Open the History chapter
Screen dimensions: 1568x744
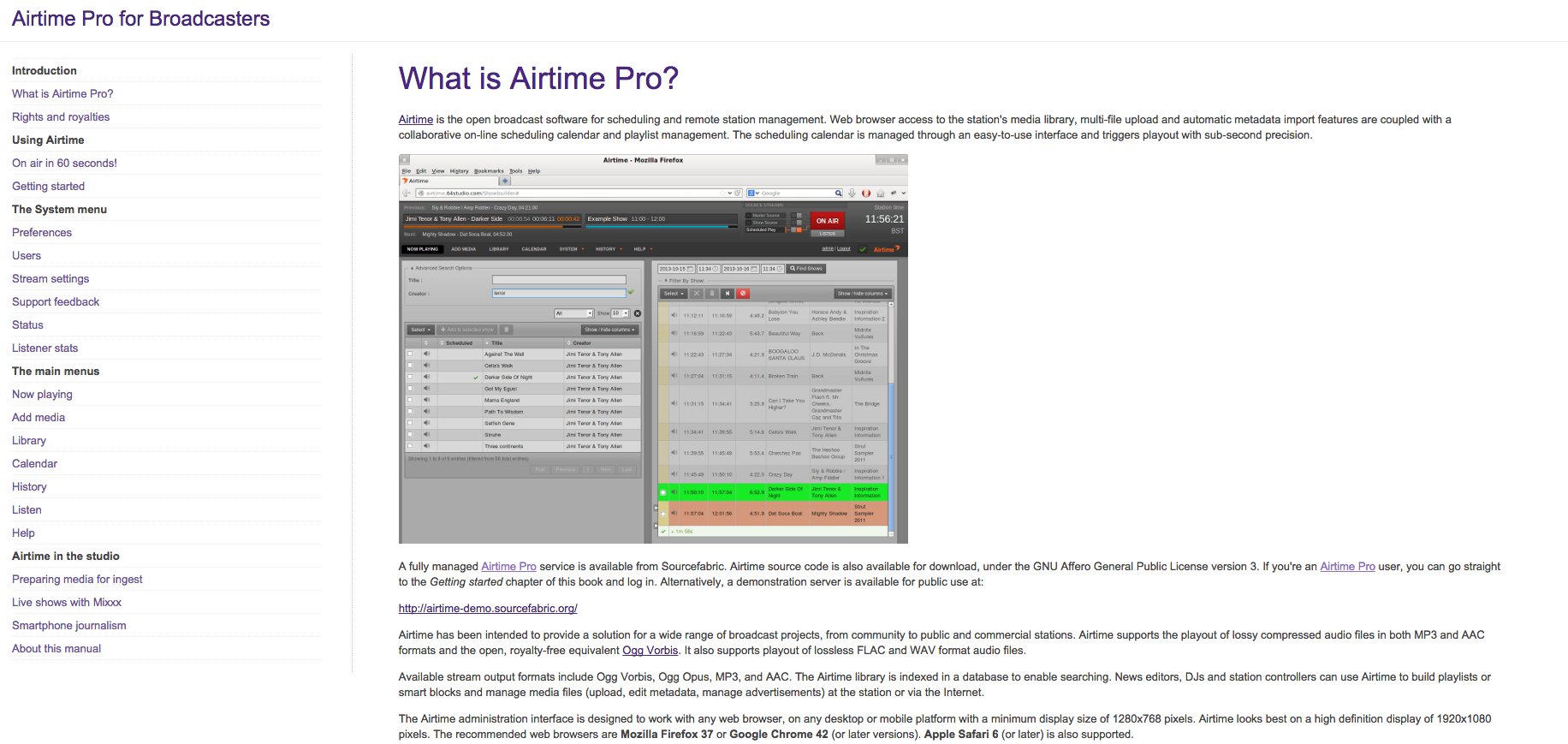pos(29,486)
